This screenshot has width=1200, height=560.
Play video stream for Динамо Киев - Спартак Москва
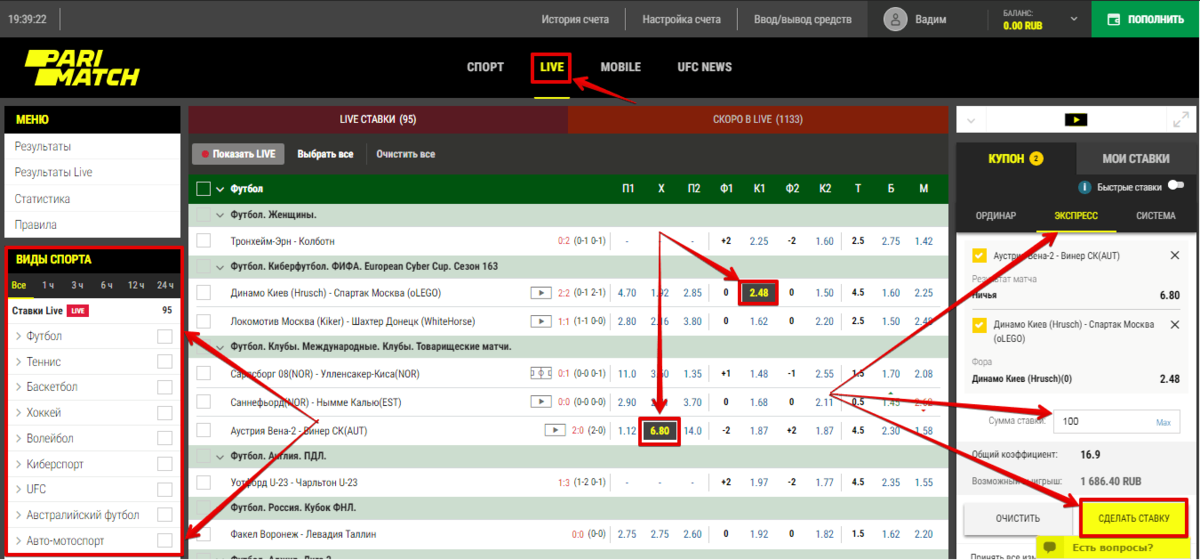tap(540, 293)
